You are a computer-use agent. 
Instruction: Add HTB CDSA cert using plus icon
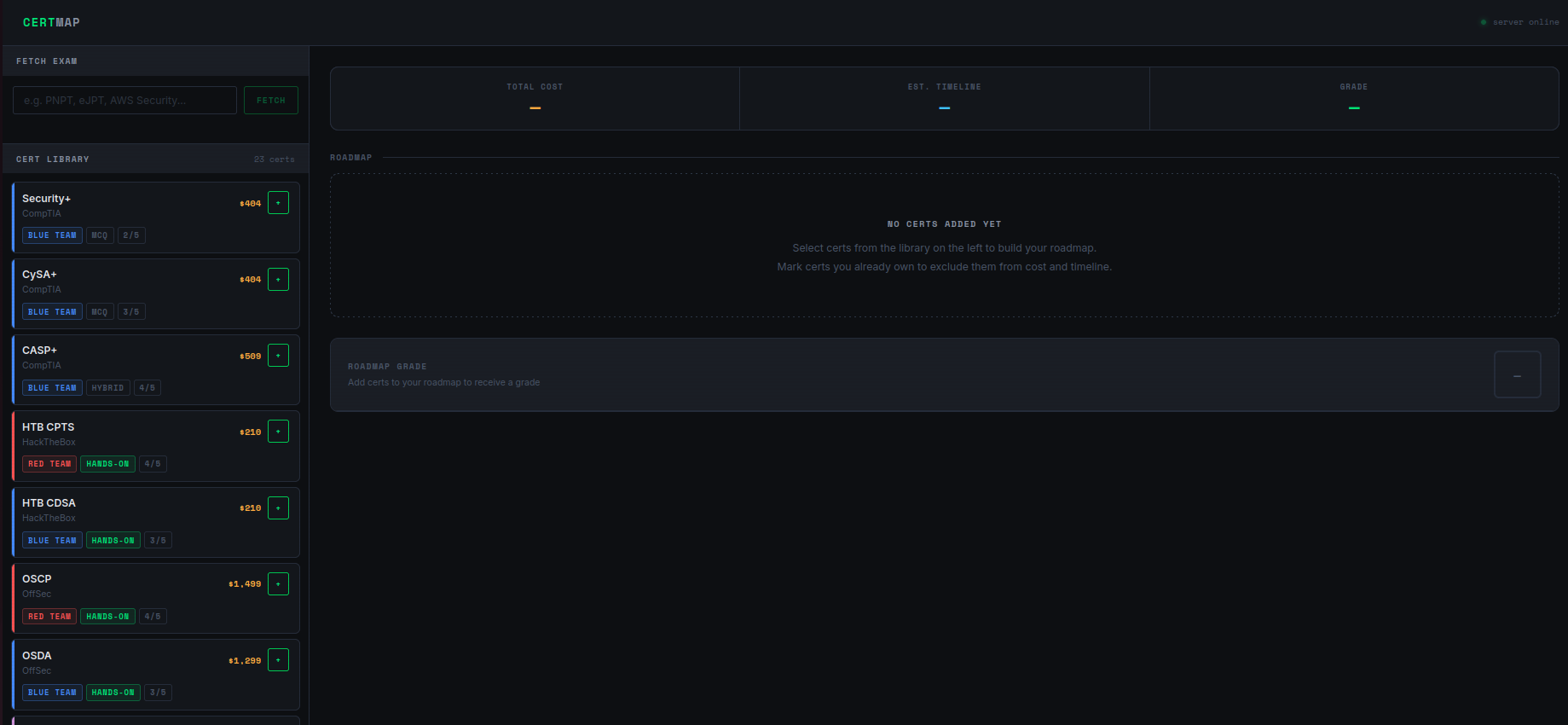click(x=278, y=508)
